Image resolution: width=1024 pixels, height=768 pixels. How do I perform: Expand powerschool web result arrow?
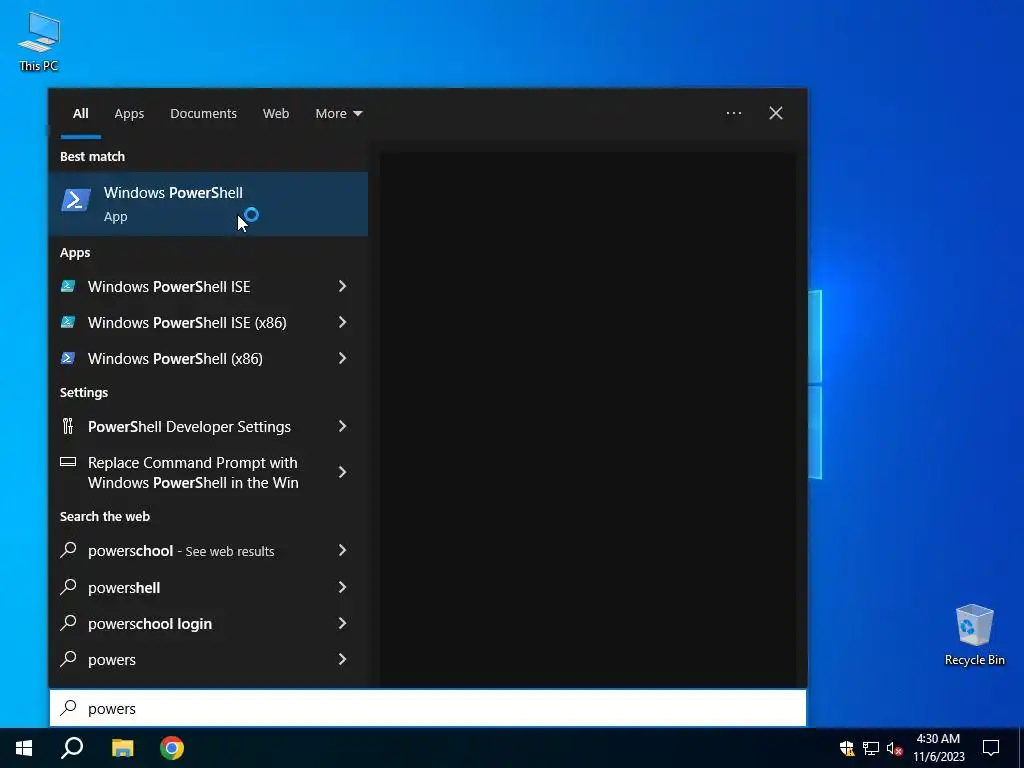pyautogui.click(x=342, y=550)
